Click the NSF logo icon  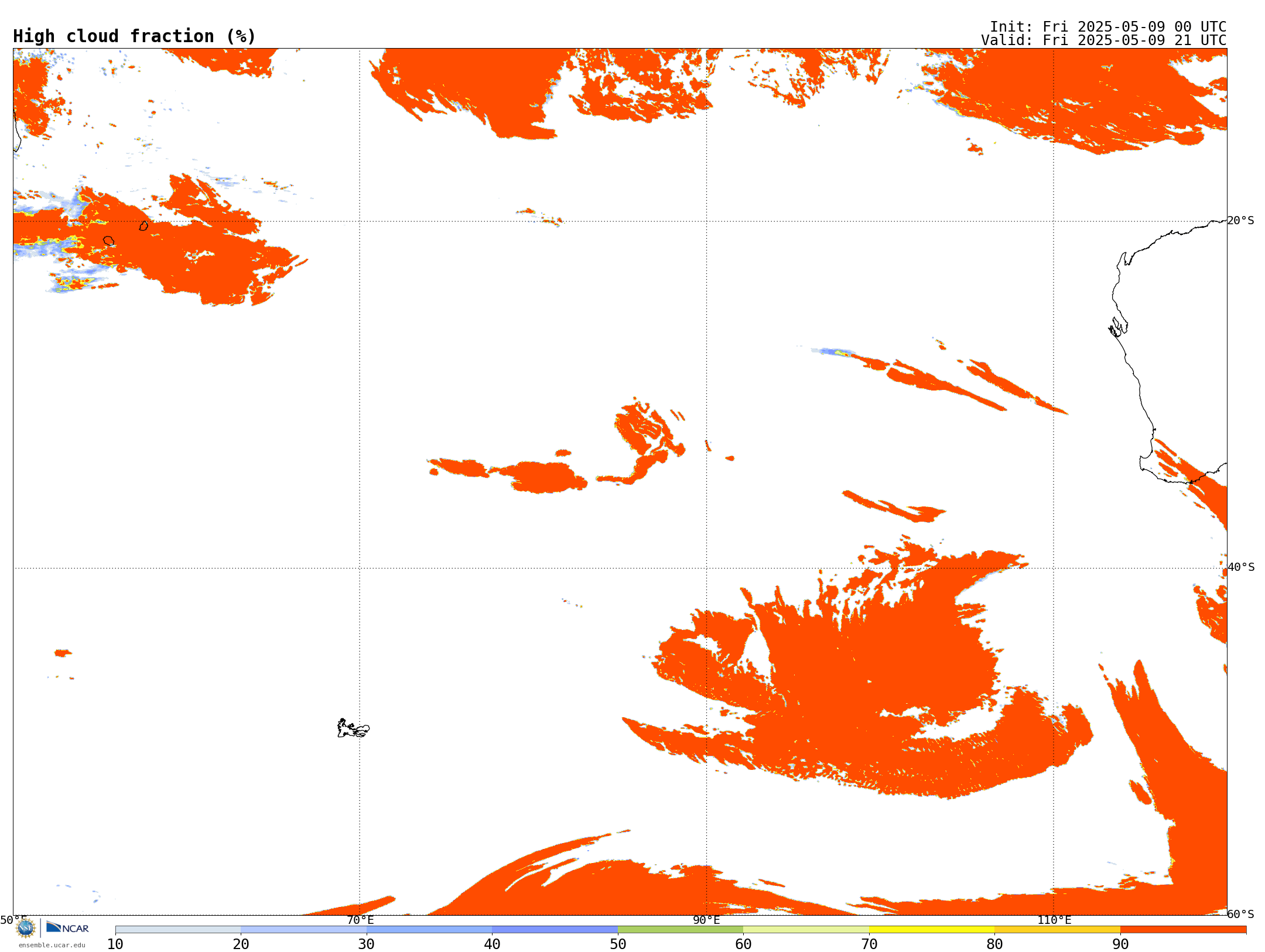[26, 928]
